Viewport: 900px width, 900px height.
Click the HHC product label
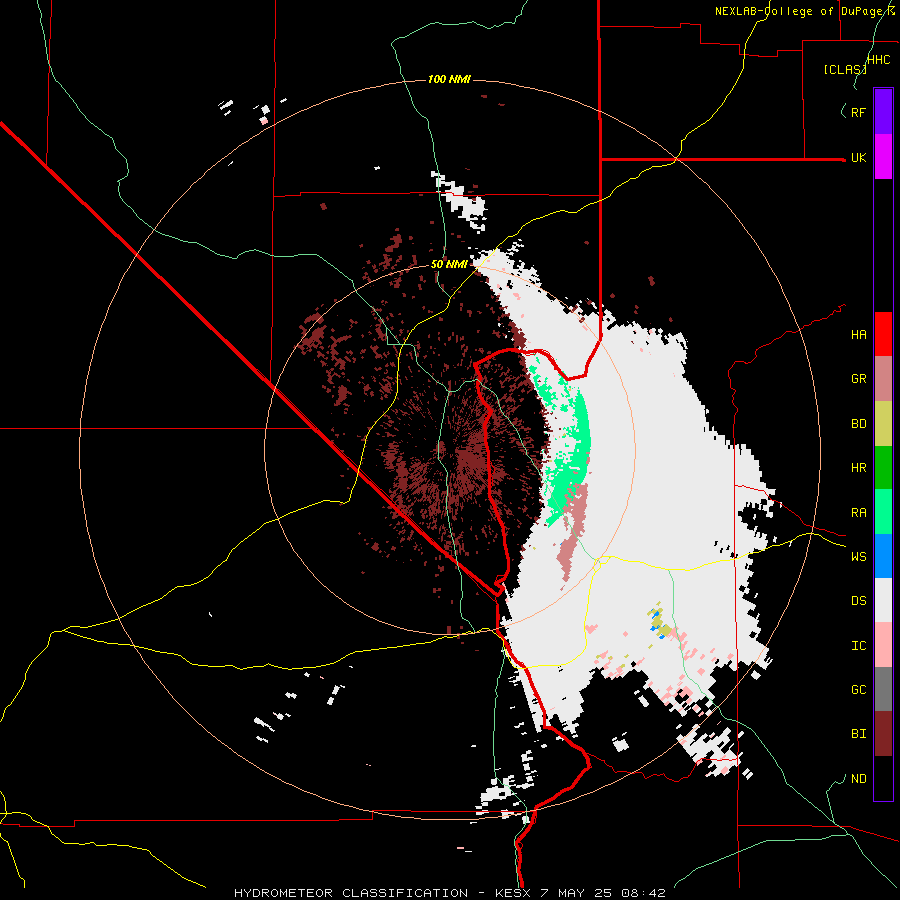(878, 60)
